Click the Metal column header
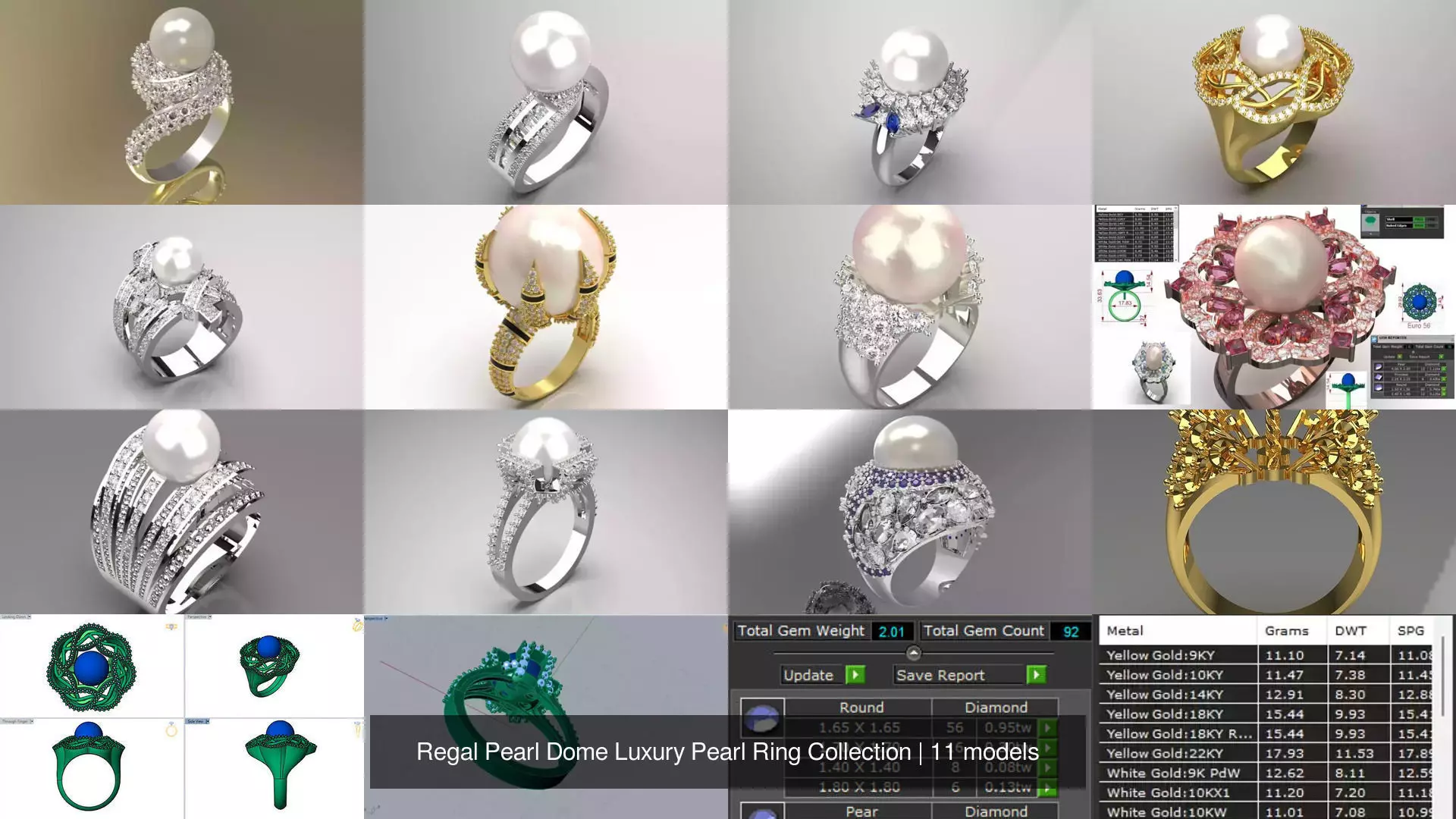The height and width of the screenshot is (819, 1456). pyautogui.click(x=1125, y=630)
